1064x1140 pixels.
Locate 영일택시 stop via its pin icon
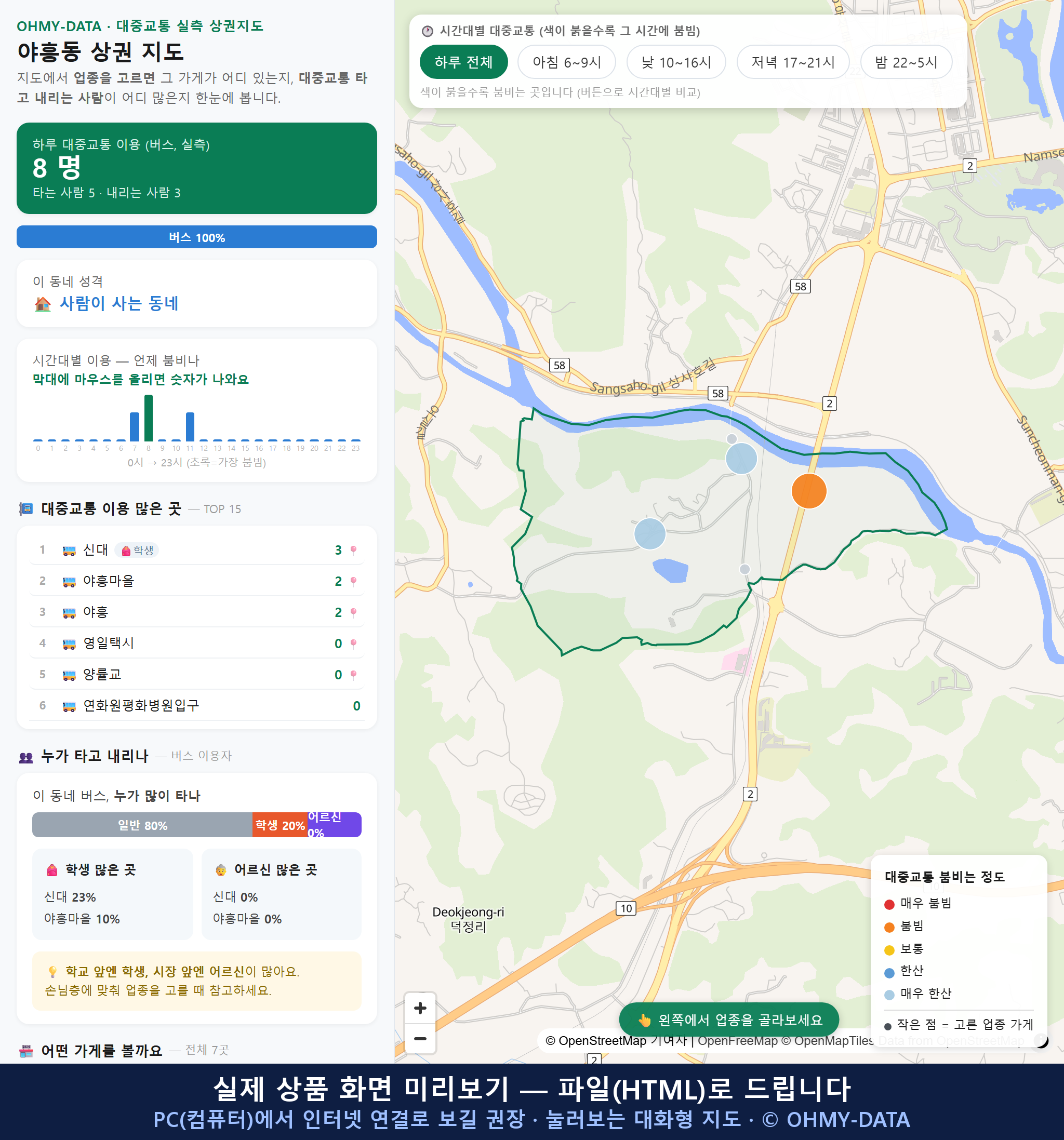pyautogui.click(x=353, y=643)
